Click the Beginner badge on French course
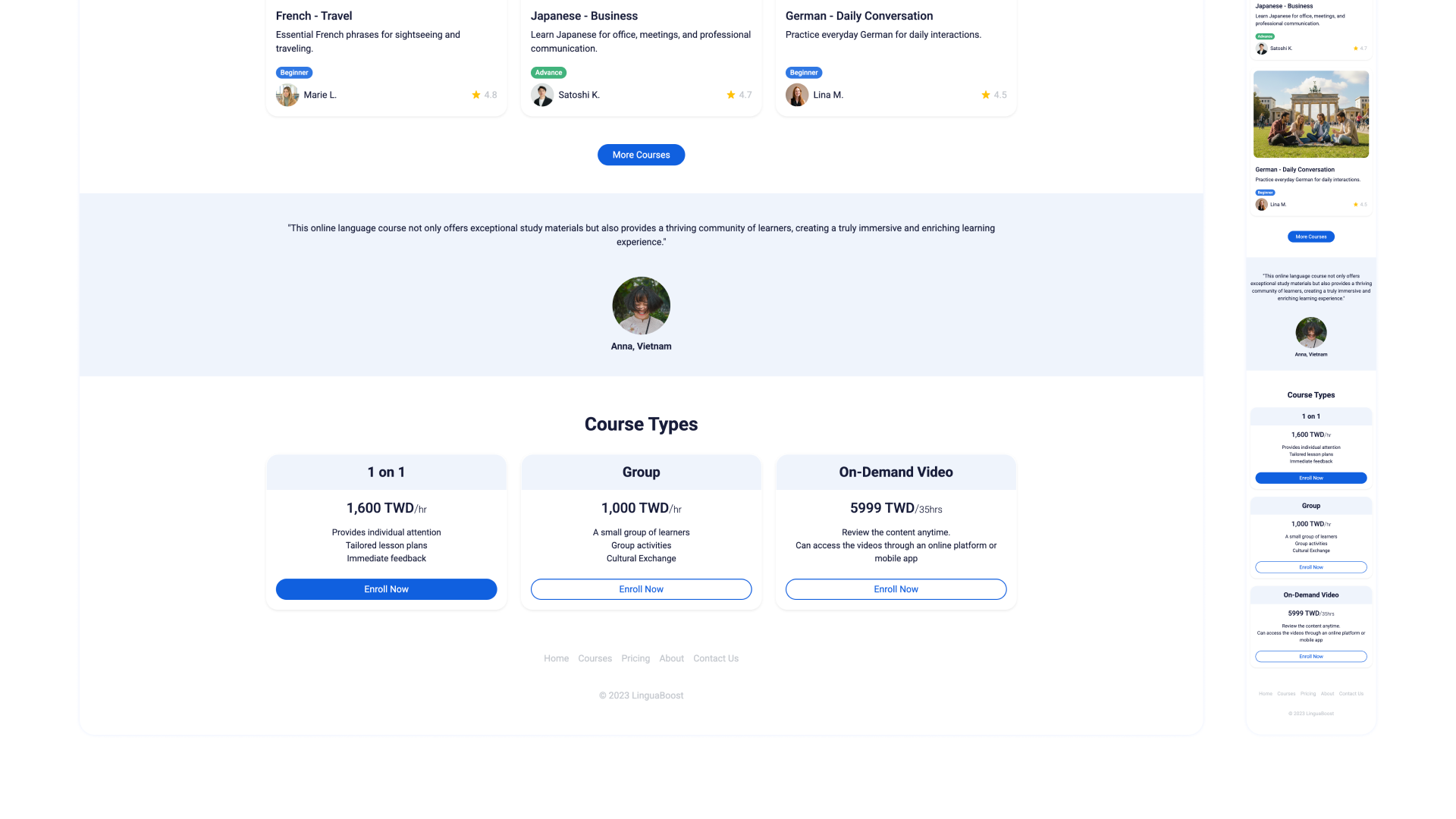 click(x=294, y=73)
